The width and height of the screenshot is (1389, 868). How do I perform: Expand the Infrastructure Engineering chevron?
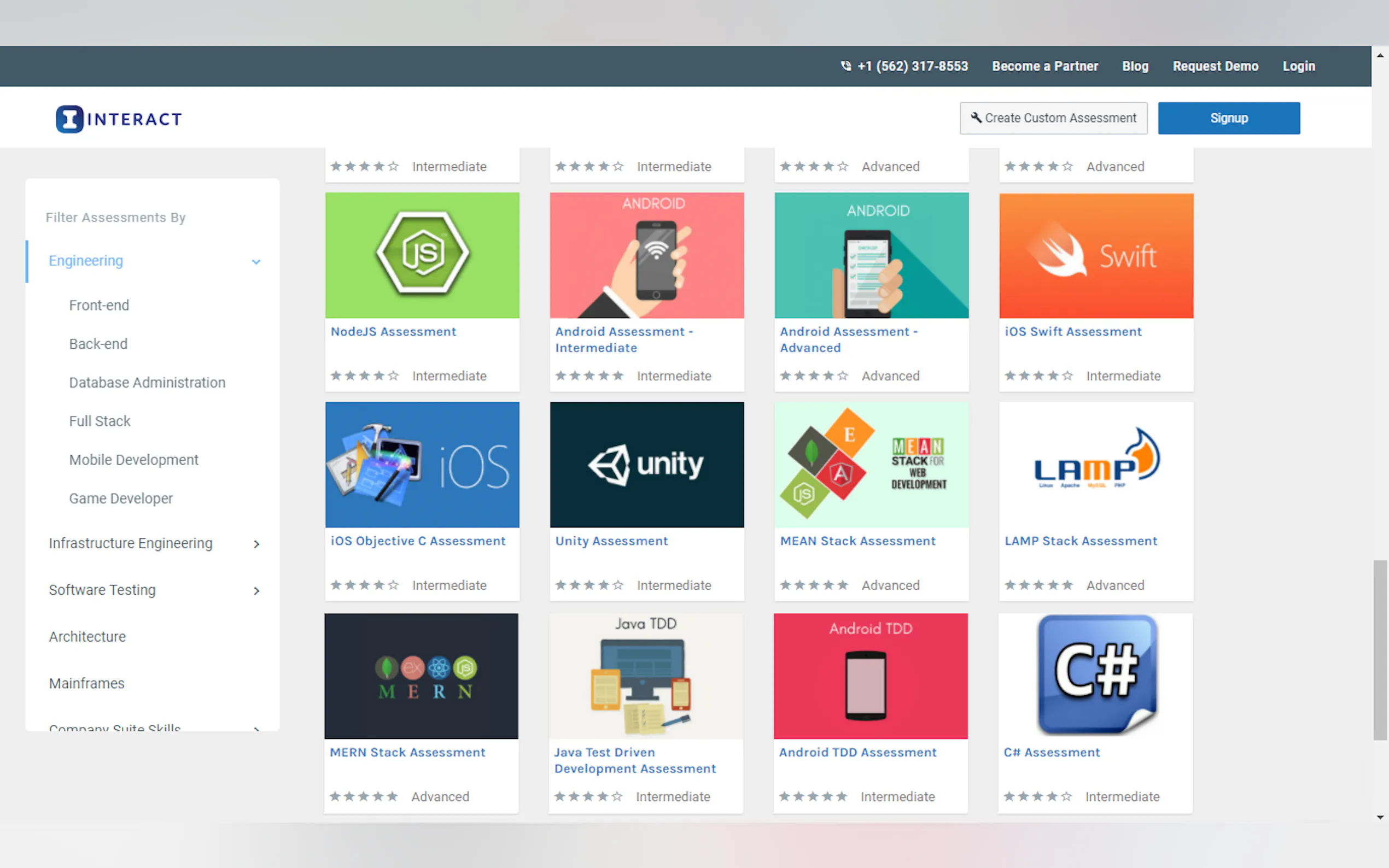256,544
